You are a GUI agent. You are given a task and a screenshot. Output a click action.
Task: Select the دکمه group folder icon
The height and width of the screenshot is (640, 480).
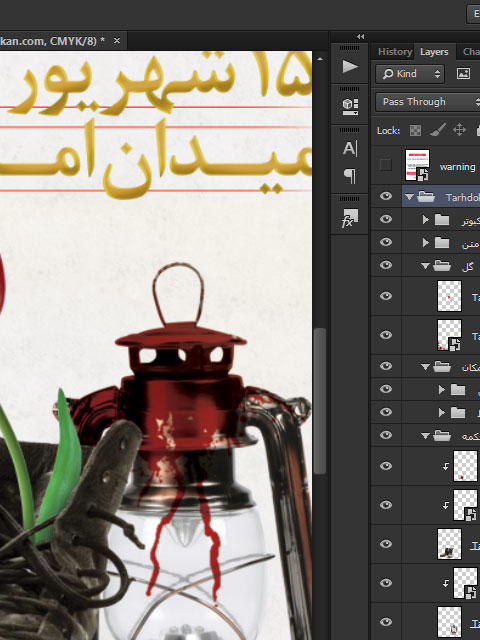(442, 436)
